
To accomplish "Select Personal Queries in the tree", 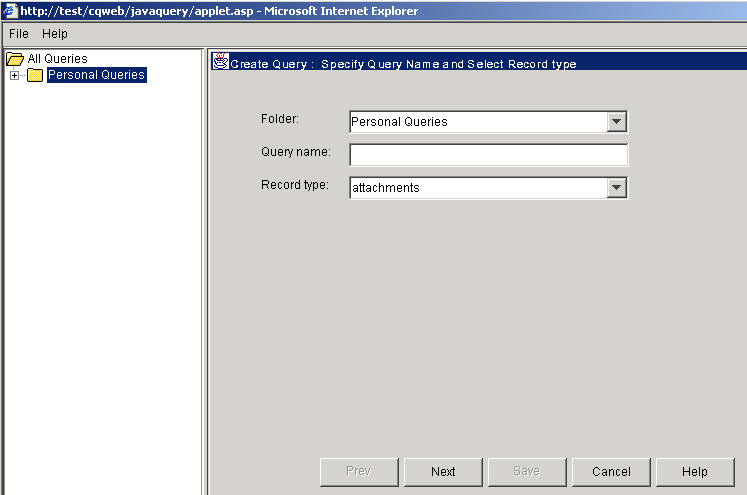I will click(97, 75).
